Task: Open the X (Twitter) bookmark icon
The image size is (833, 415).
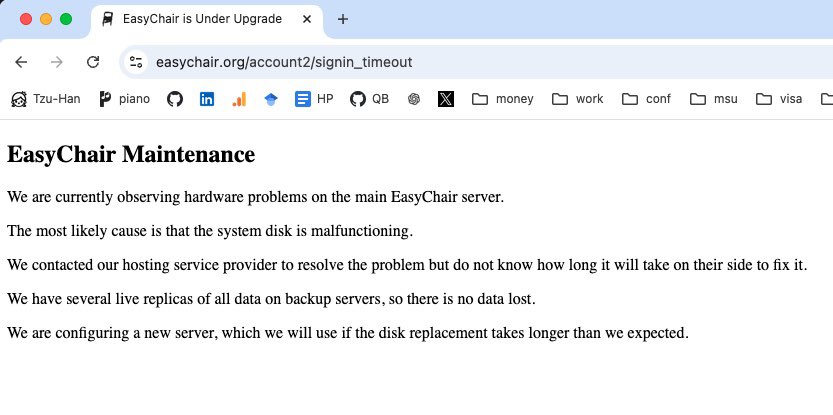Action: [x=446, y=99]
